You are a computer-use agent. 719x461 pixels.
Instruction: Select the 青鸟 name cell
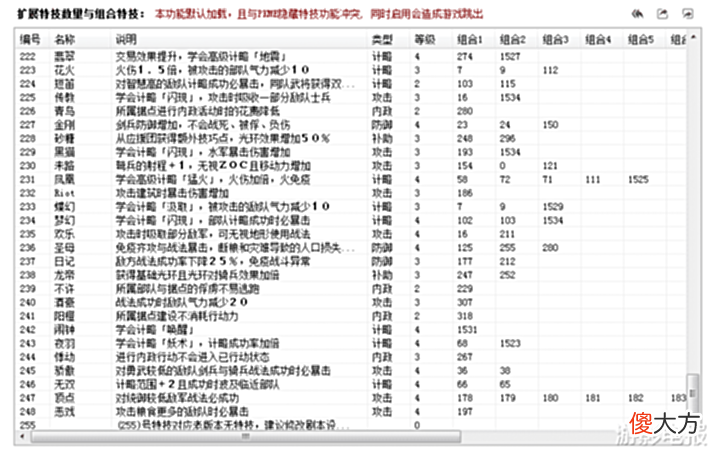click(64, 111)
